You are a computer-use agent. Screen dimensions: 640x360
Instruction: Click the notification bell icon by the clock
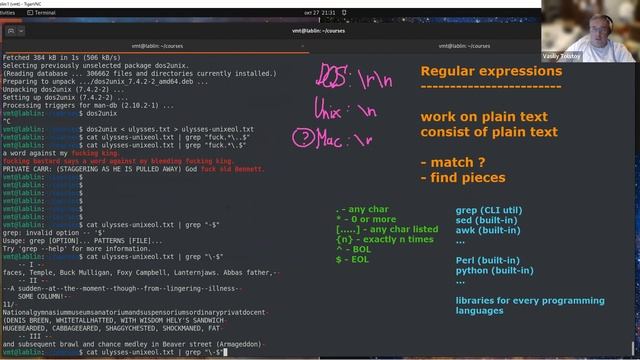(344, 13)
